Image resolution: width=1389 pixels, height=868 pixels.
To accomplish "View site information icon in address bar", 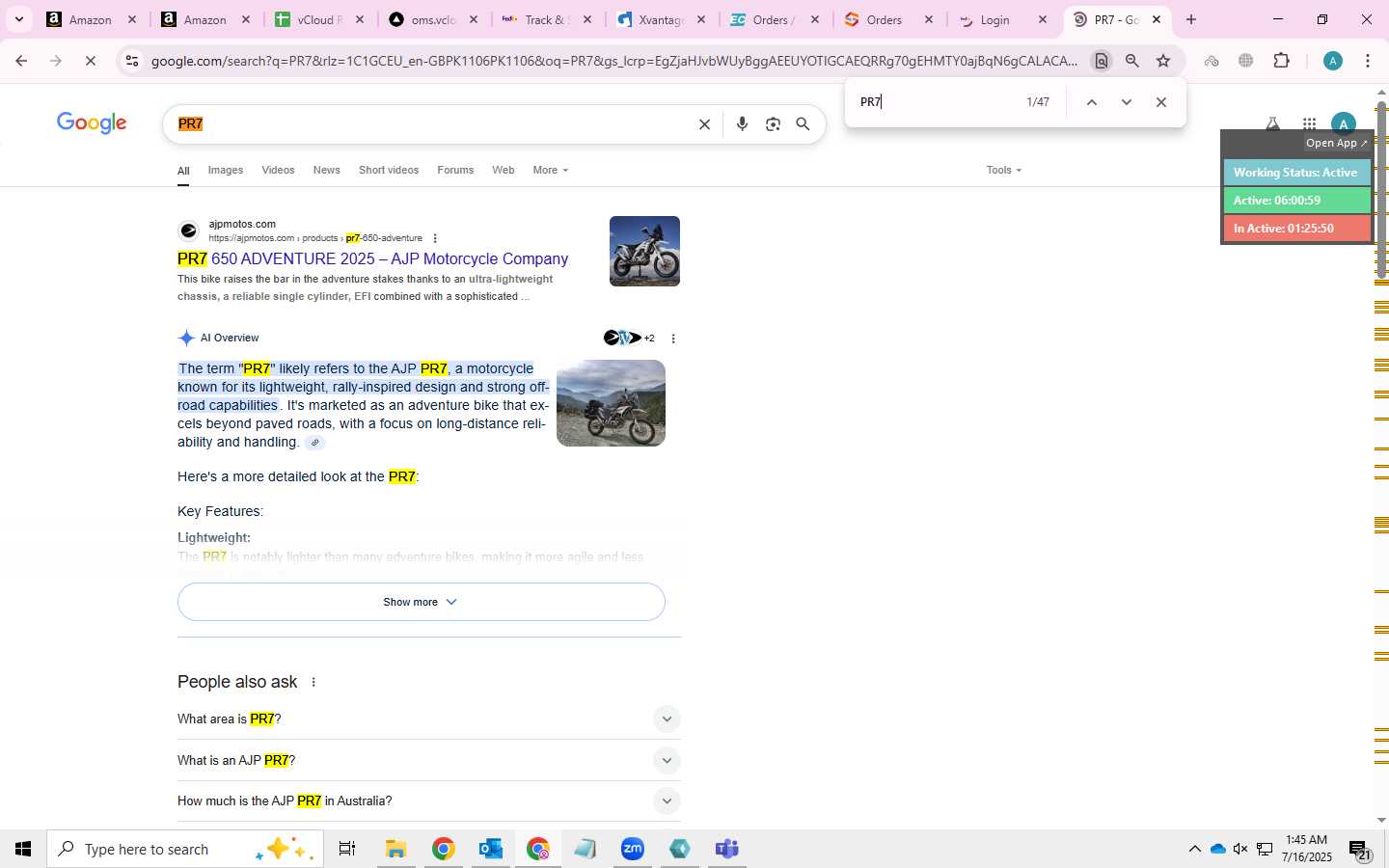I will (x=132, y=61).
